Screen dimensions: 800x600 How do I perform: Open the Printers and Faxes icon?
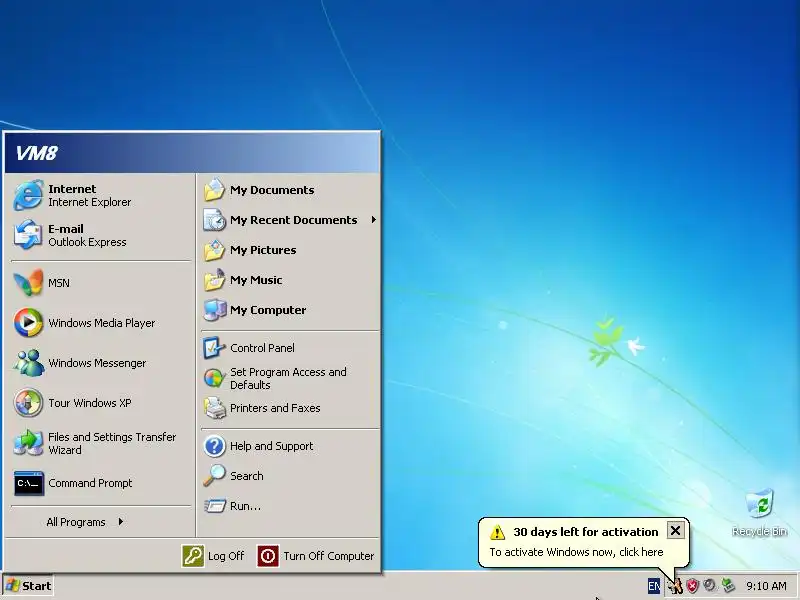click(214, 408)
